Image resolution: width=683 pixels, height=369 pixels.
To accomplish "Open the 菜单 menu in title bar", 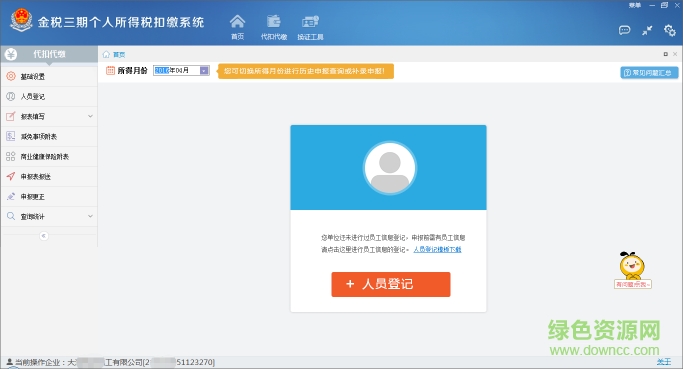I will click(635, 5).
